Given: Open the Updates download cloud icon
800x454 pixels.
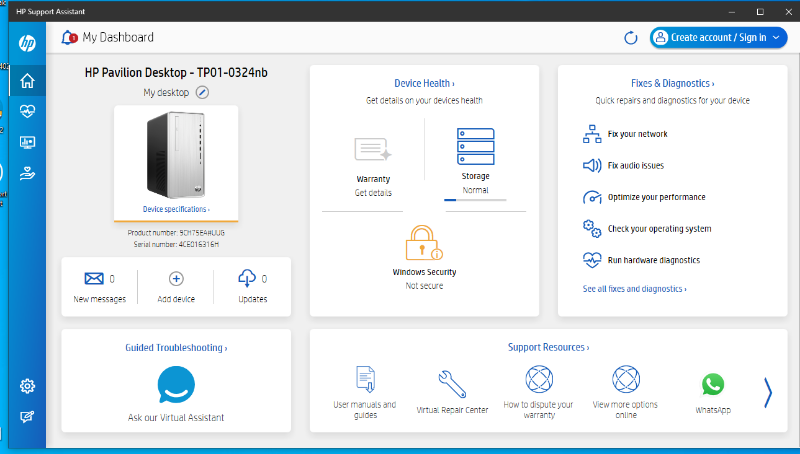Looking at the screenshot, I should (247, 279).
